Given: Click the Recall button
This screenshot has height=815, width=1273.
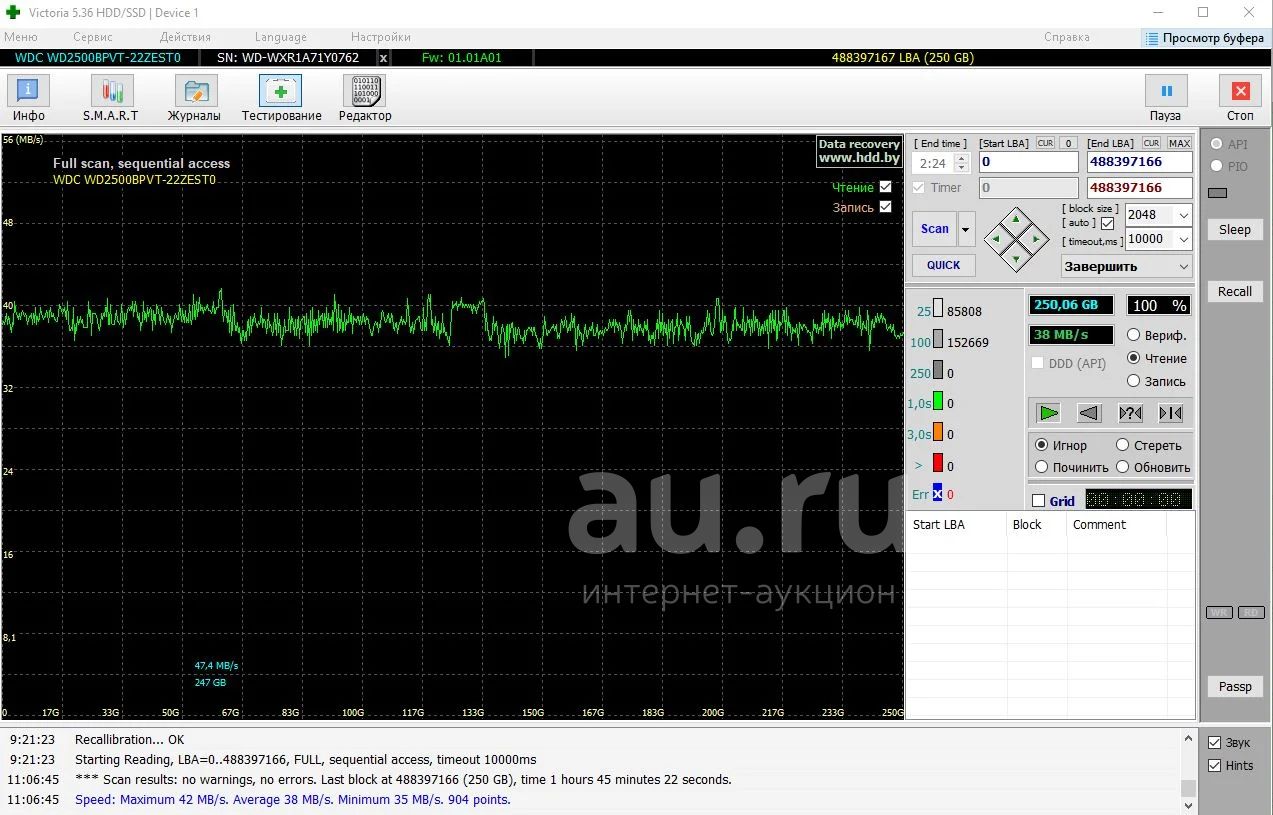Looking at the screenshot, I should pos(1235,291).
